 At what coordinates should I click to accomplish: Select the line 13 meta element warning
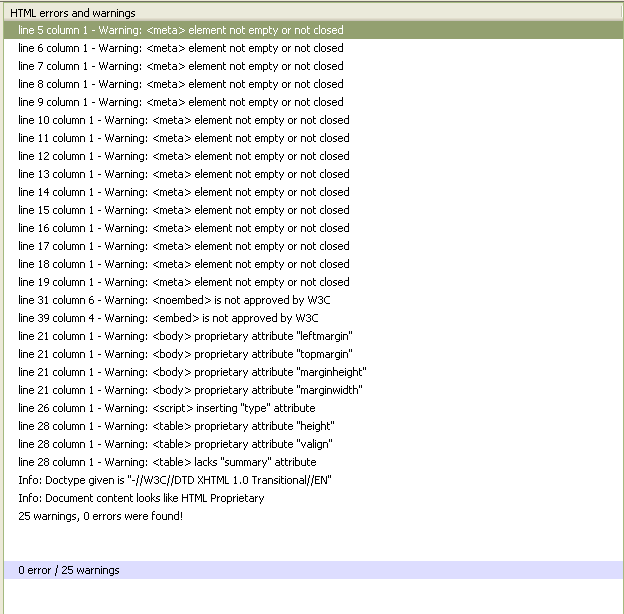pyautogui.click(x=313, y=174)
